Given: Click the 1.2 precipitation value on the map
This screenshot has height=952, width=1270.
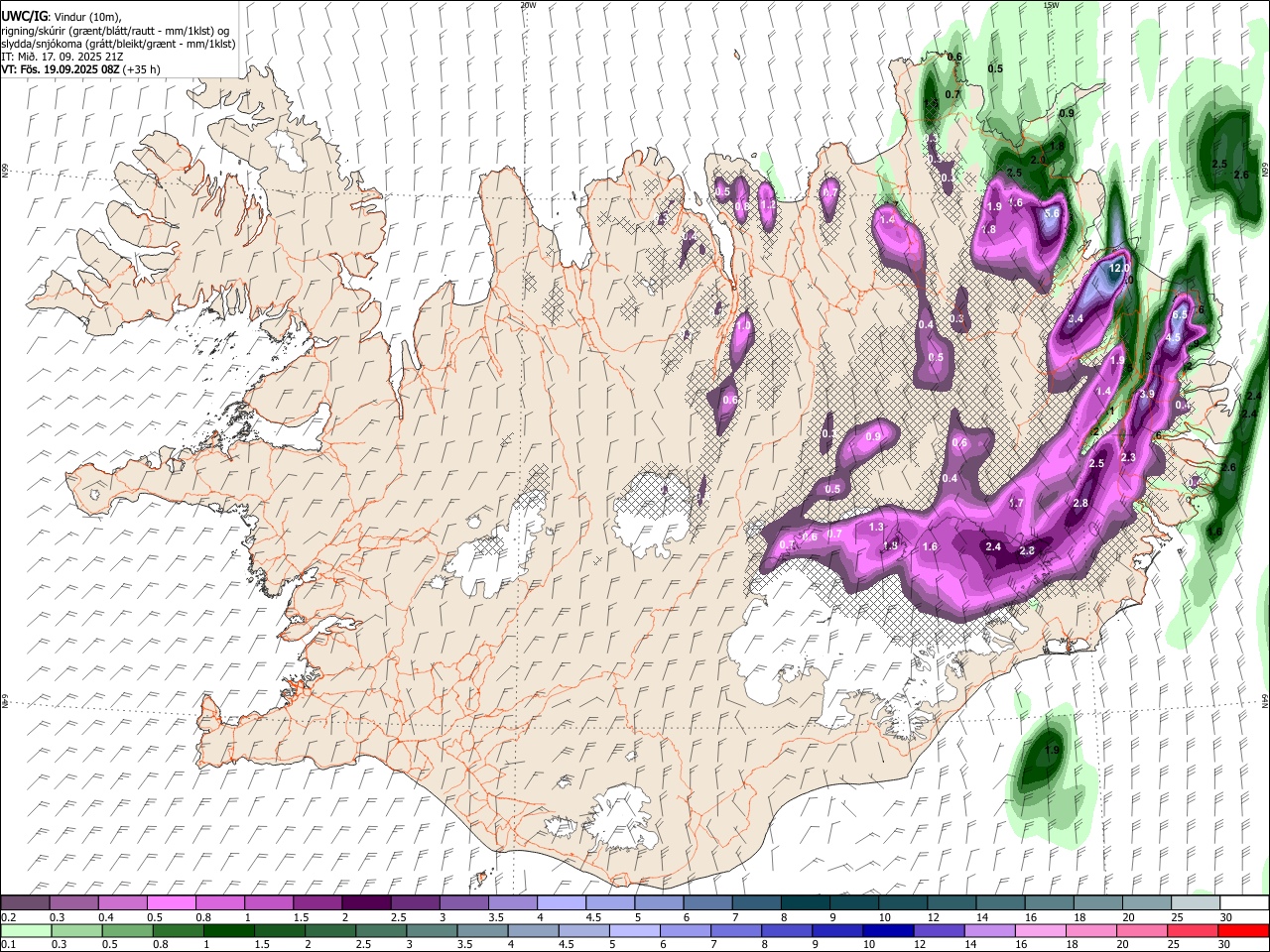Looking at the screenshot, I should [767, 205].
